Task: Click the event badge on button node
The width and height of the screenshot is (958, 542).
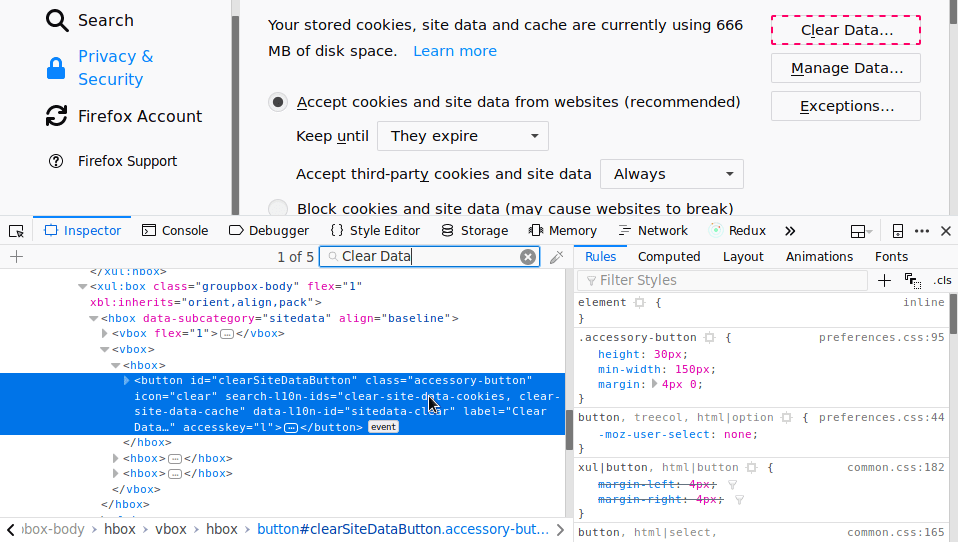Action: [384, 427]
